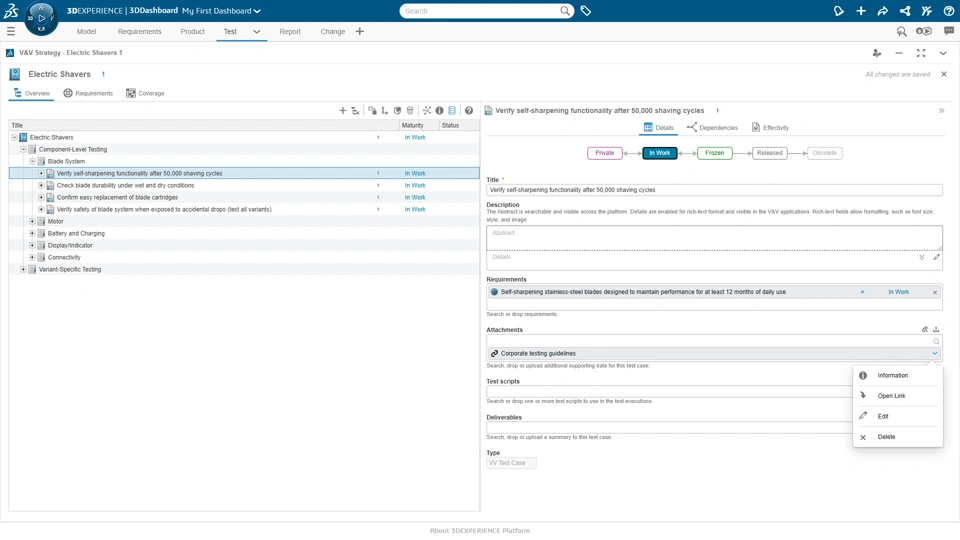Open the hamburger menu
The height and width of the screenshot is (540, 960).
(11, 31)
